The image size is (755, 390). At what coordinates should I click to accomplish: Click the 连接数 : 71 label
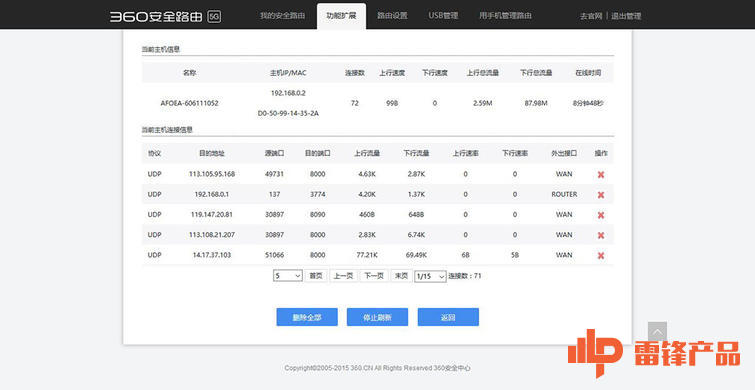pos(465,276)
